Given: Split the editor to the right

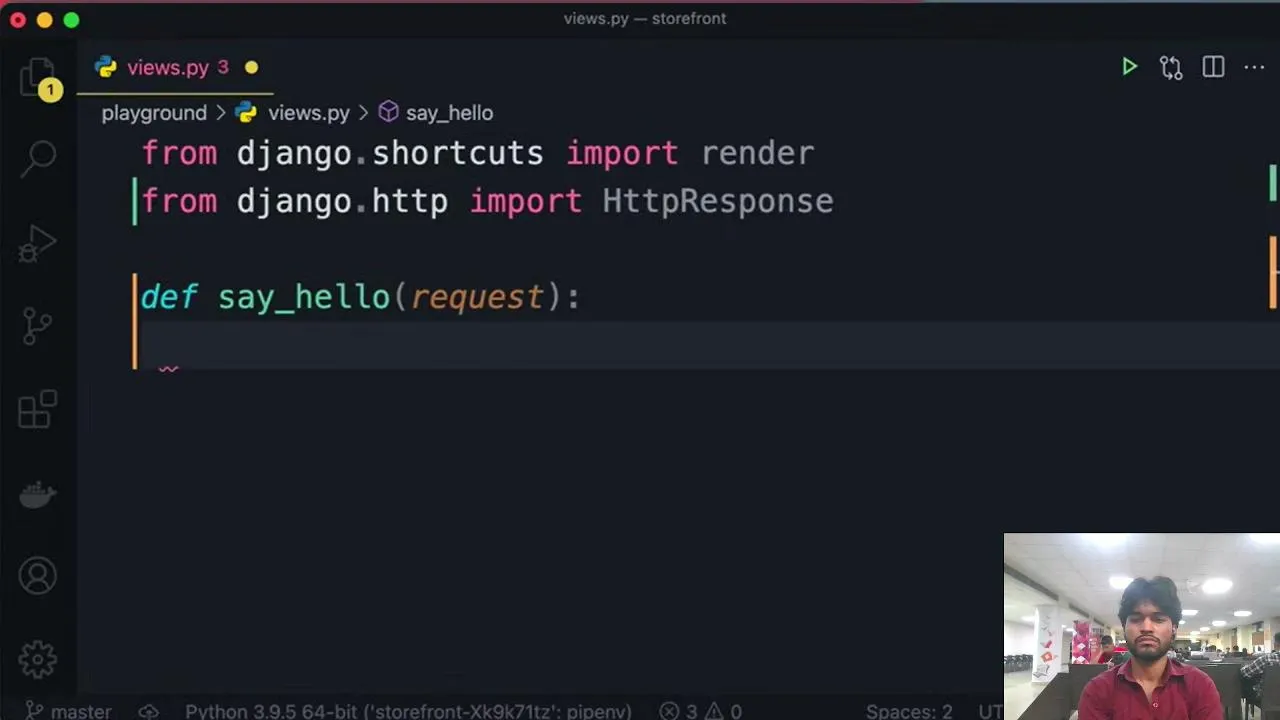Looking at the screenshot, I should pos(1213,67).
